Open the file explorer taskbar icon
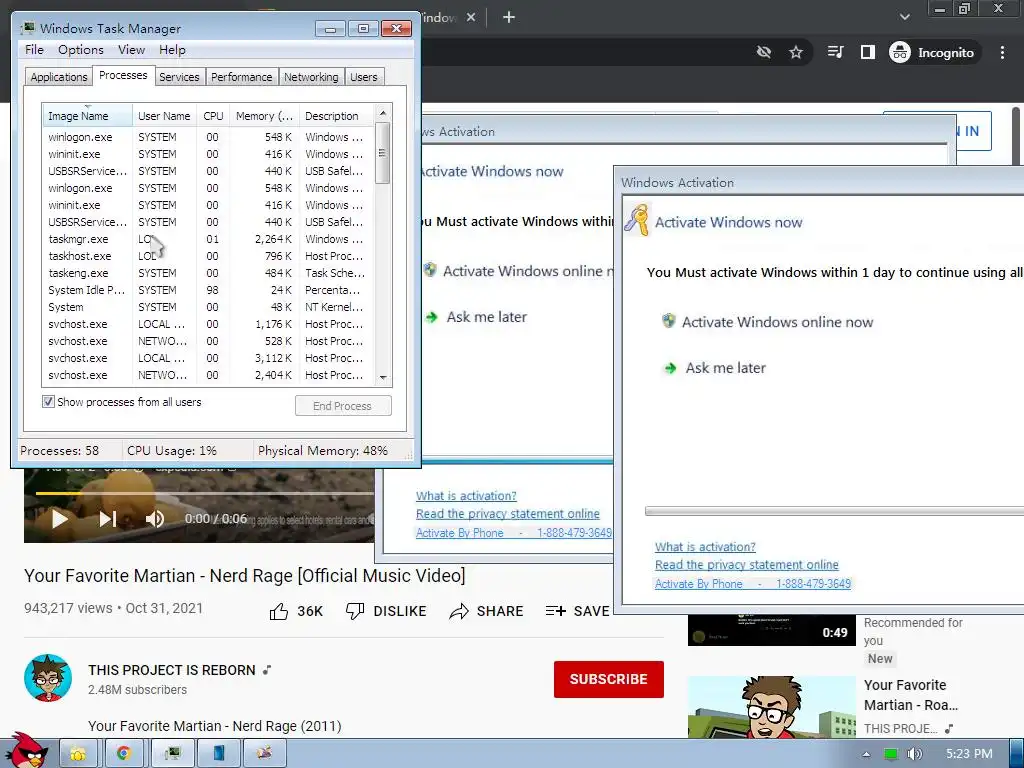Image resolution: width=1024 pixels, height=768 pixels. (78, 754)
